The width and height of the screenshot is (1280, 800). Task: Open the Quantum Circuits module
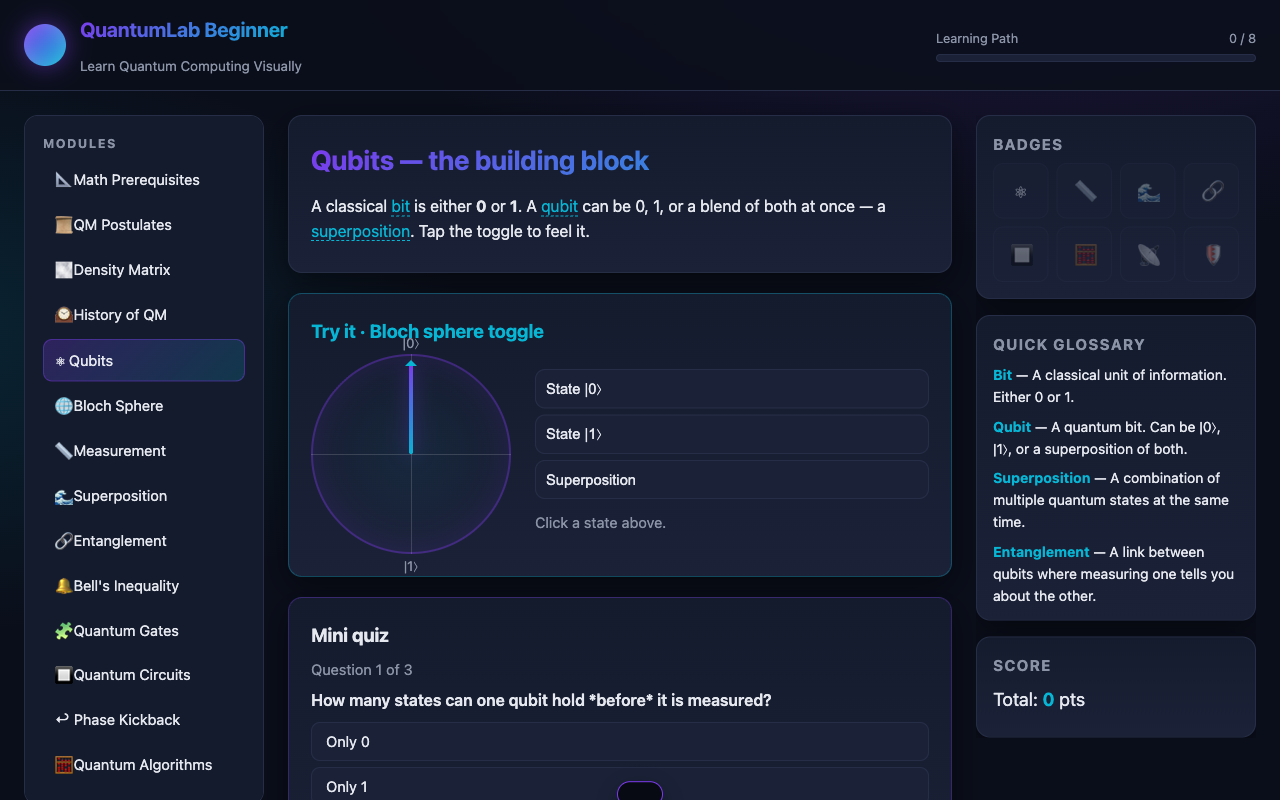pos(144,675)
